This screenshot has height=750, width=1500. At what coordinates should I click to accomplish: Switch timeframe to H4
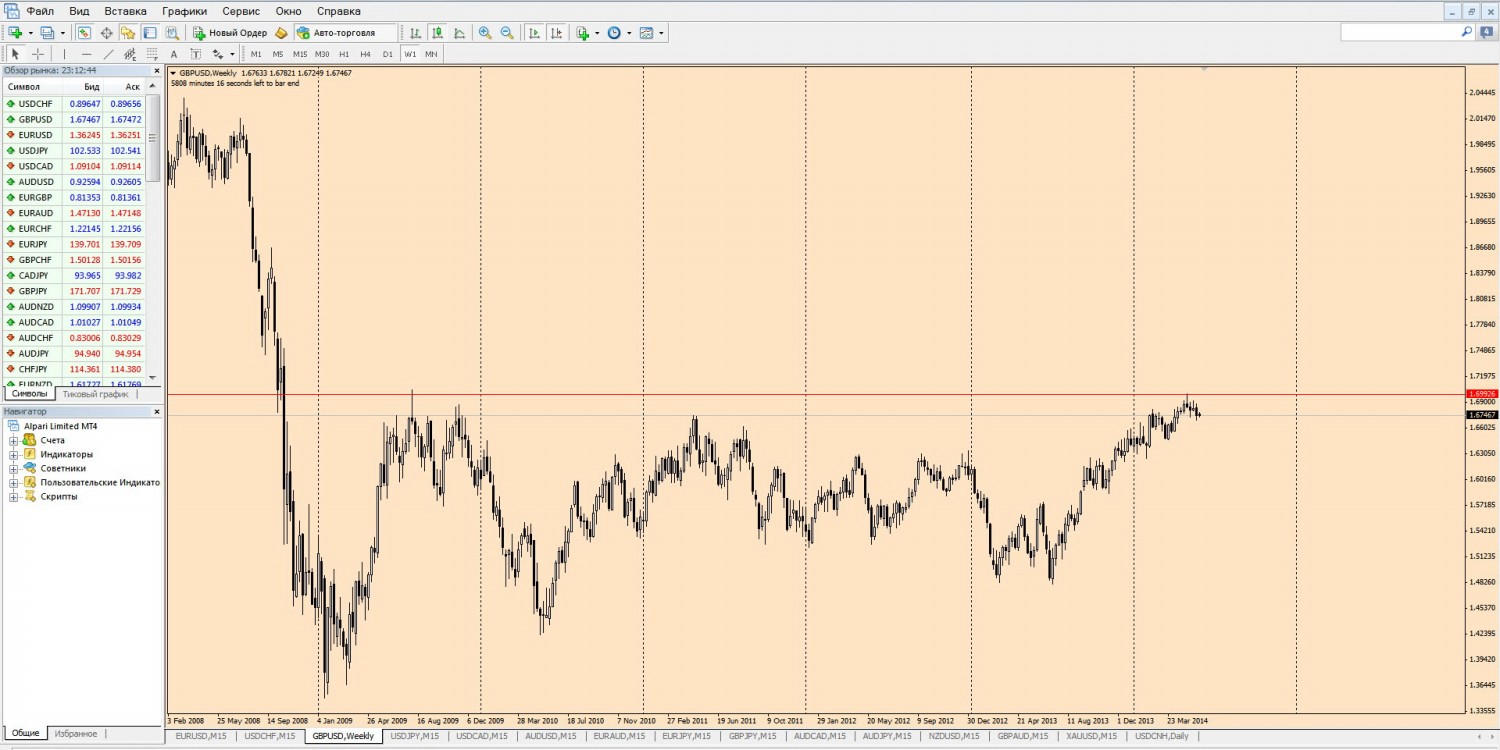tap(366, 54)
